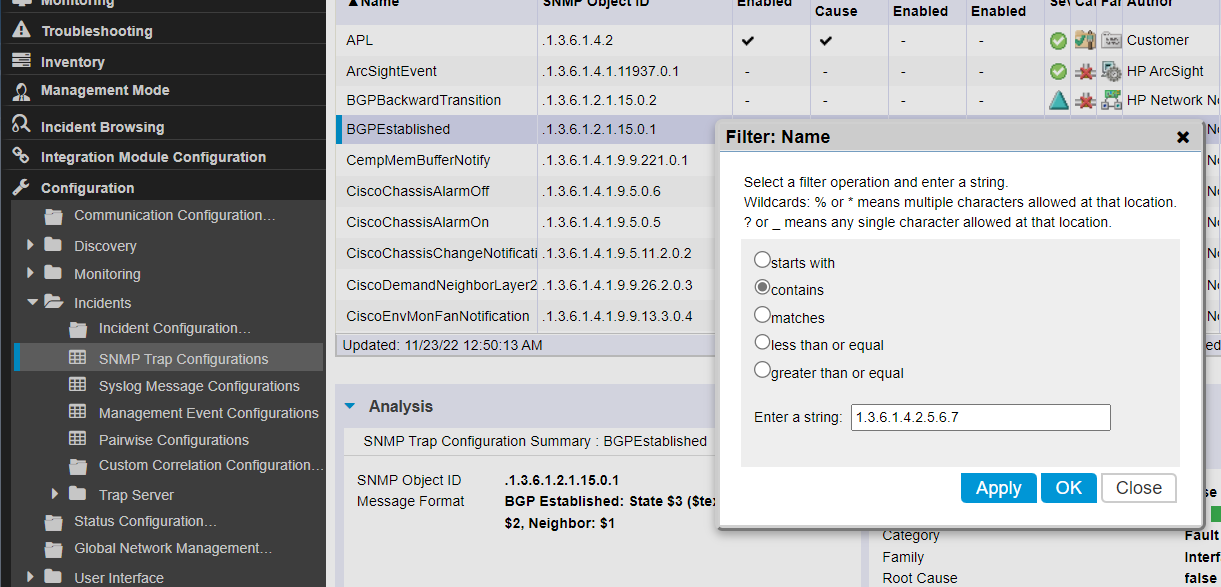Click the Incident Browsing icon
The width and height of the screenshot is (1221, 587).
(x=21, y=126)
